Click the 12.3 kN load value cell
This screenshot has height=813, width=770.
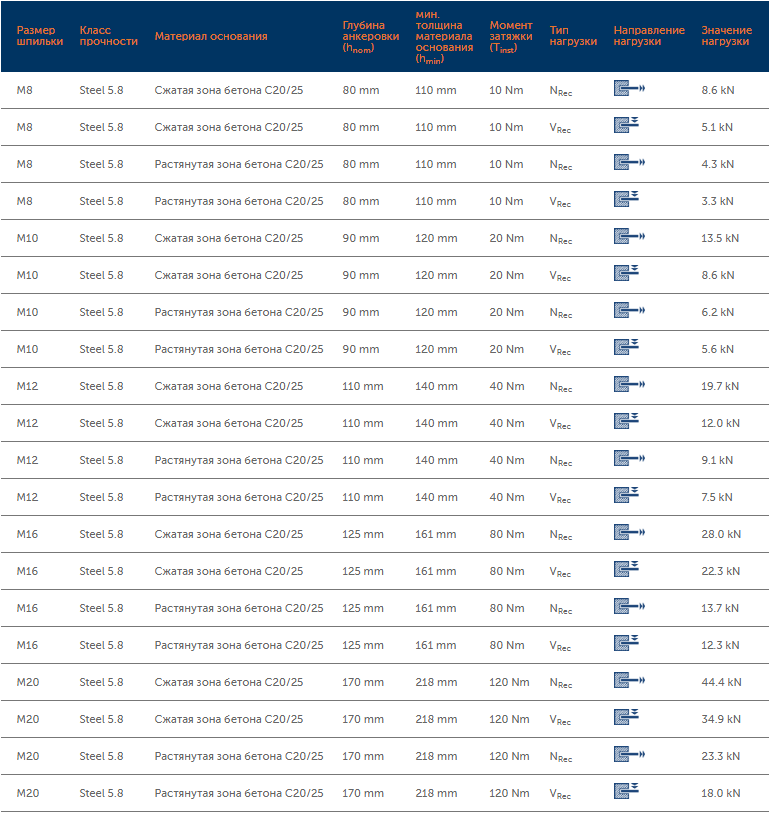[719, 645]
